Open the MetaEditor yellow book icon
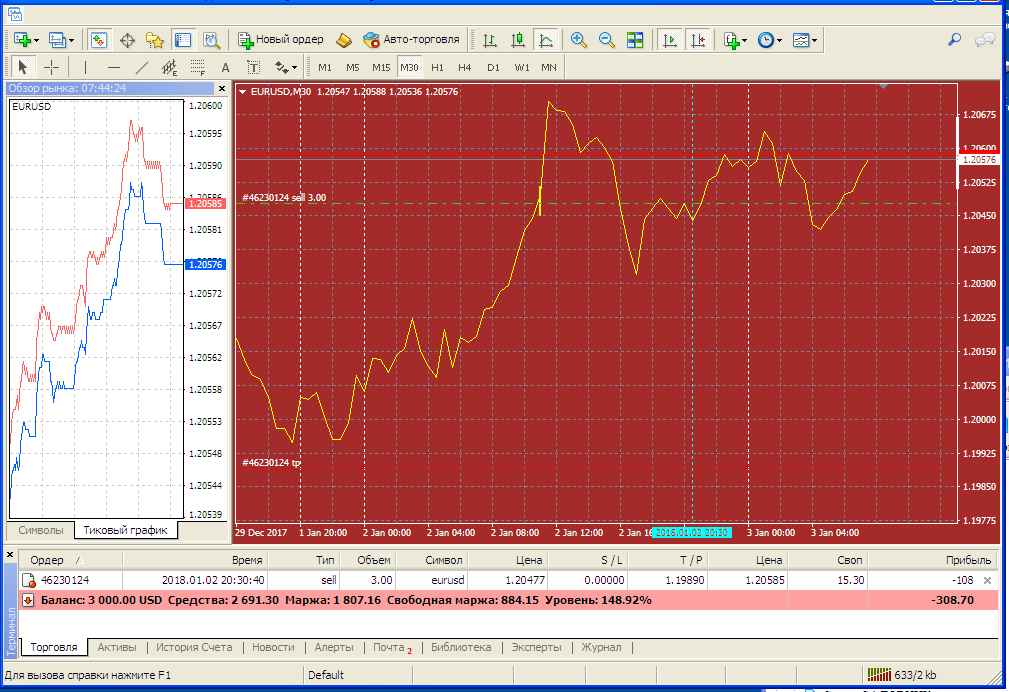Viewport: 1009px width, 692px height. 344,40
